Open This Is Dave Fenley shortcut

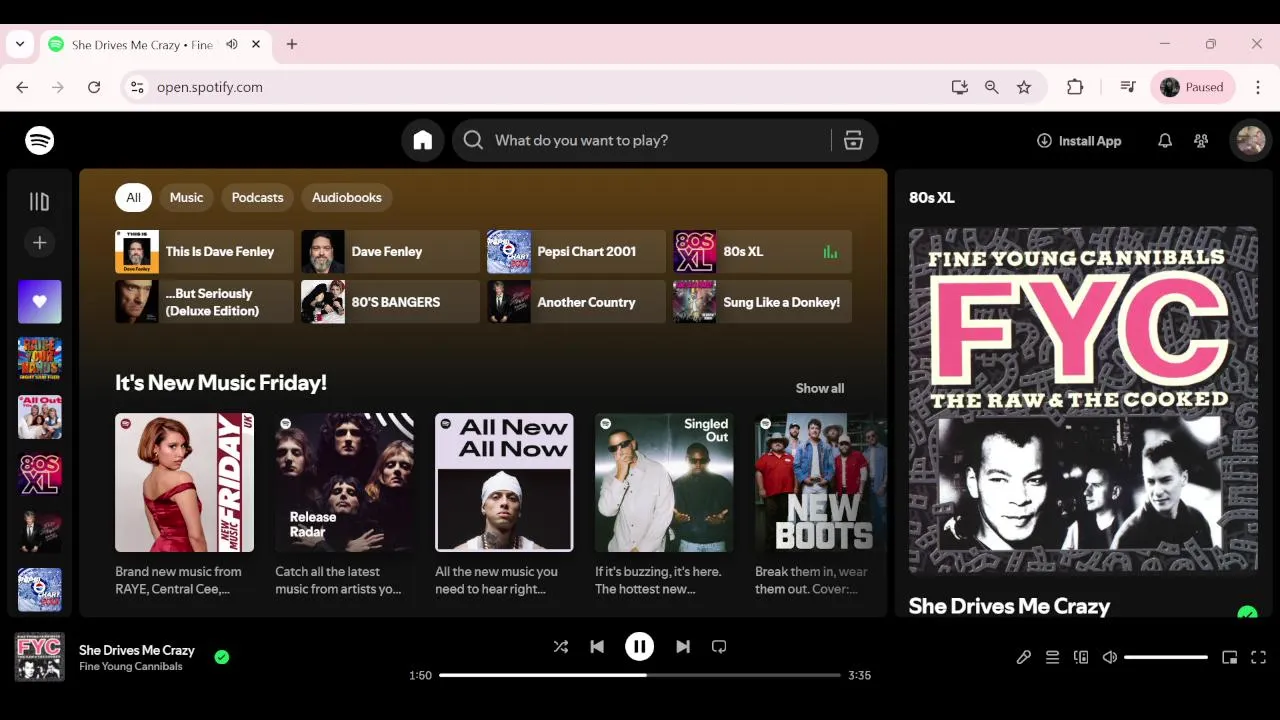click(x=204, y=251)
